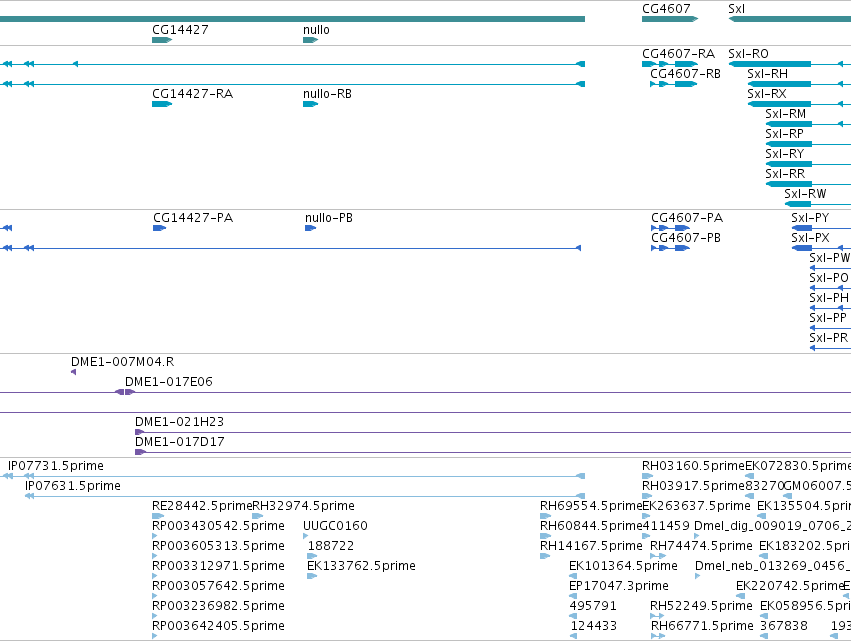Select the "Sxl-PP" protein label
The height and width of the screenshot is (641, 851).
click(x=828, y=318)
